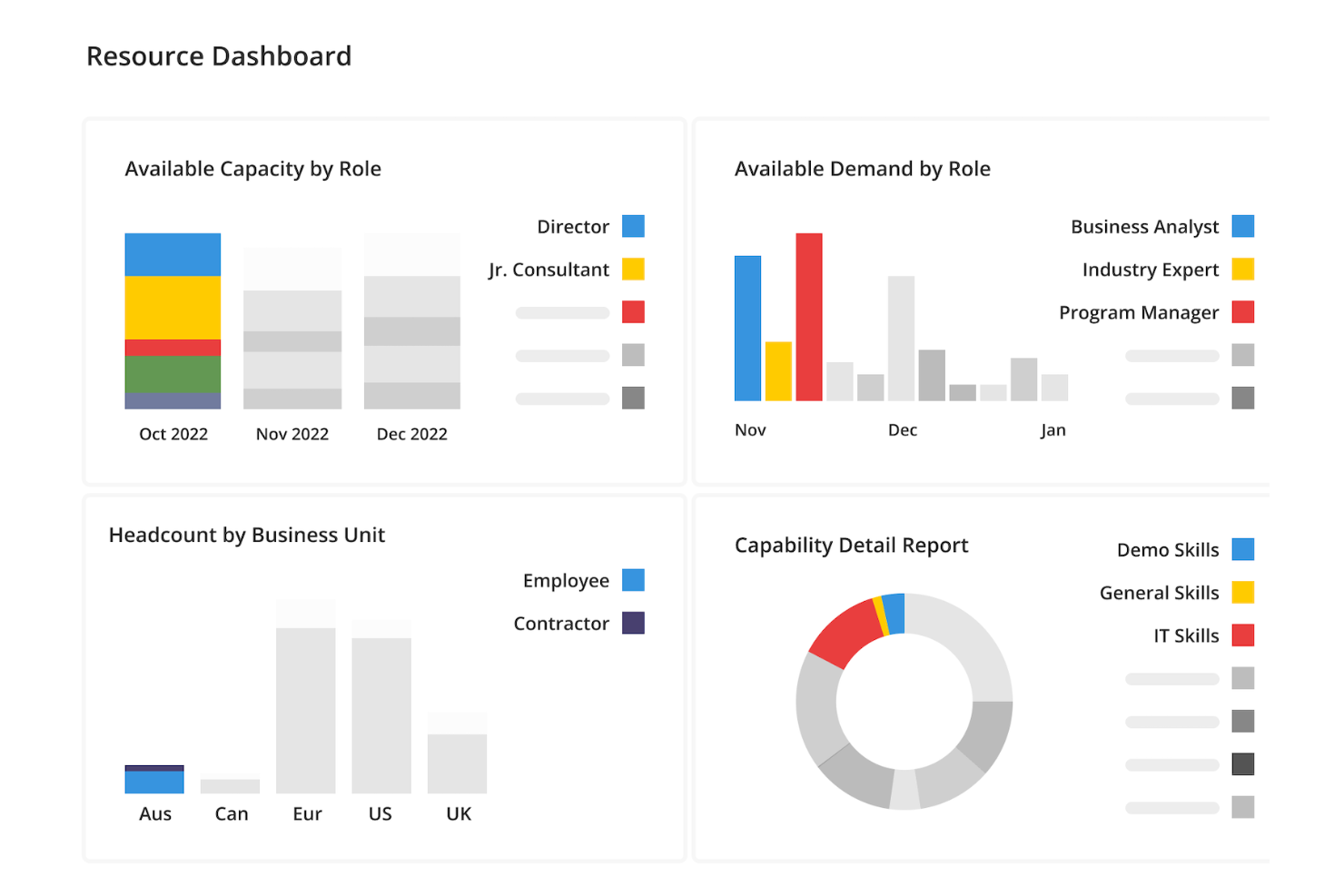This screenshot has height=896, width=1344.
Task: Select the tallest gray bar above Dec in Demand chart
Action: tap(902, 339)
